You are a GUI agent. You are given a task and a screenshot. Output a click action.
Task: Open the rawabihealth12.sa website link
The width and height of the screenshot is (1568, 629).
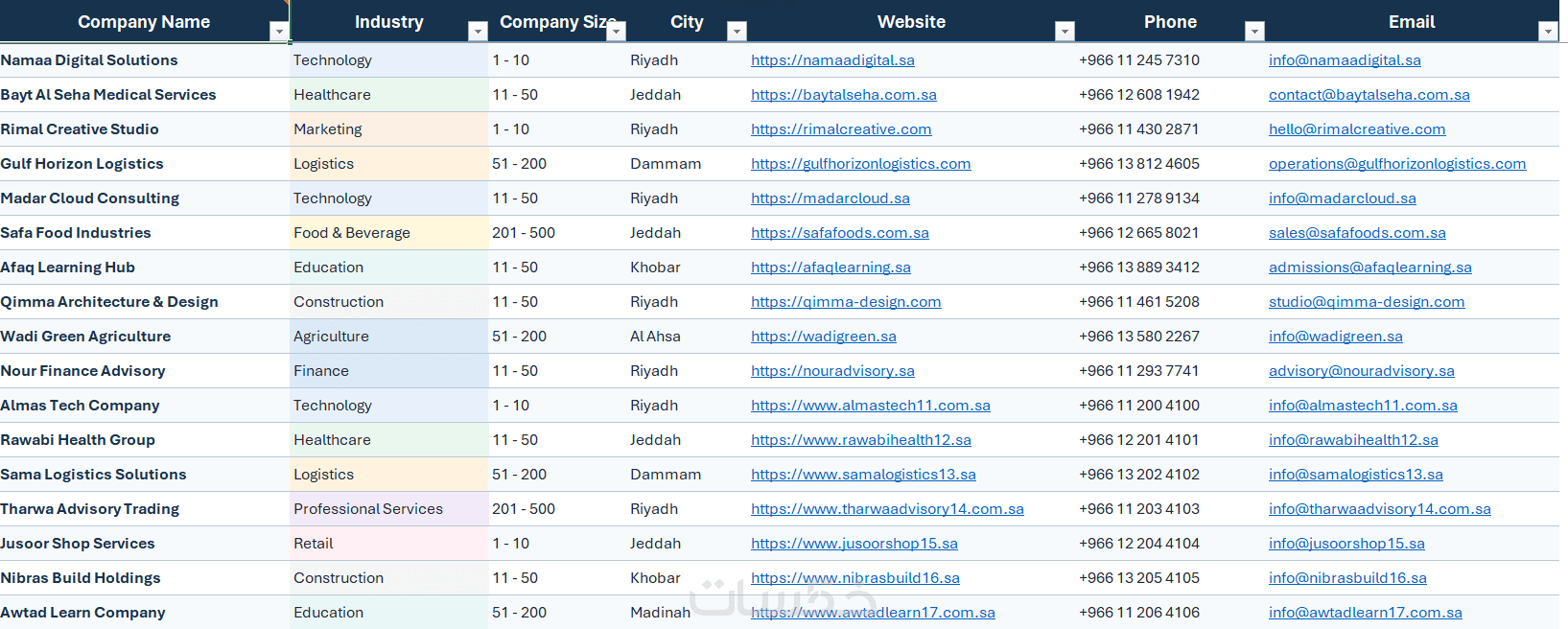click(861, 440)
